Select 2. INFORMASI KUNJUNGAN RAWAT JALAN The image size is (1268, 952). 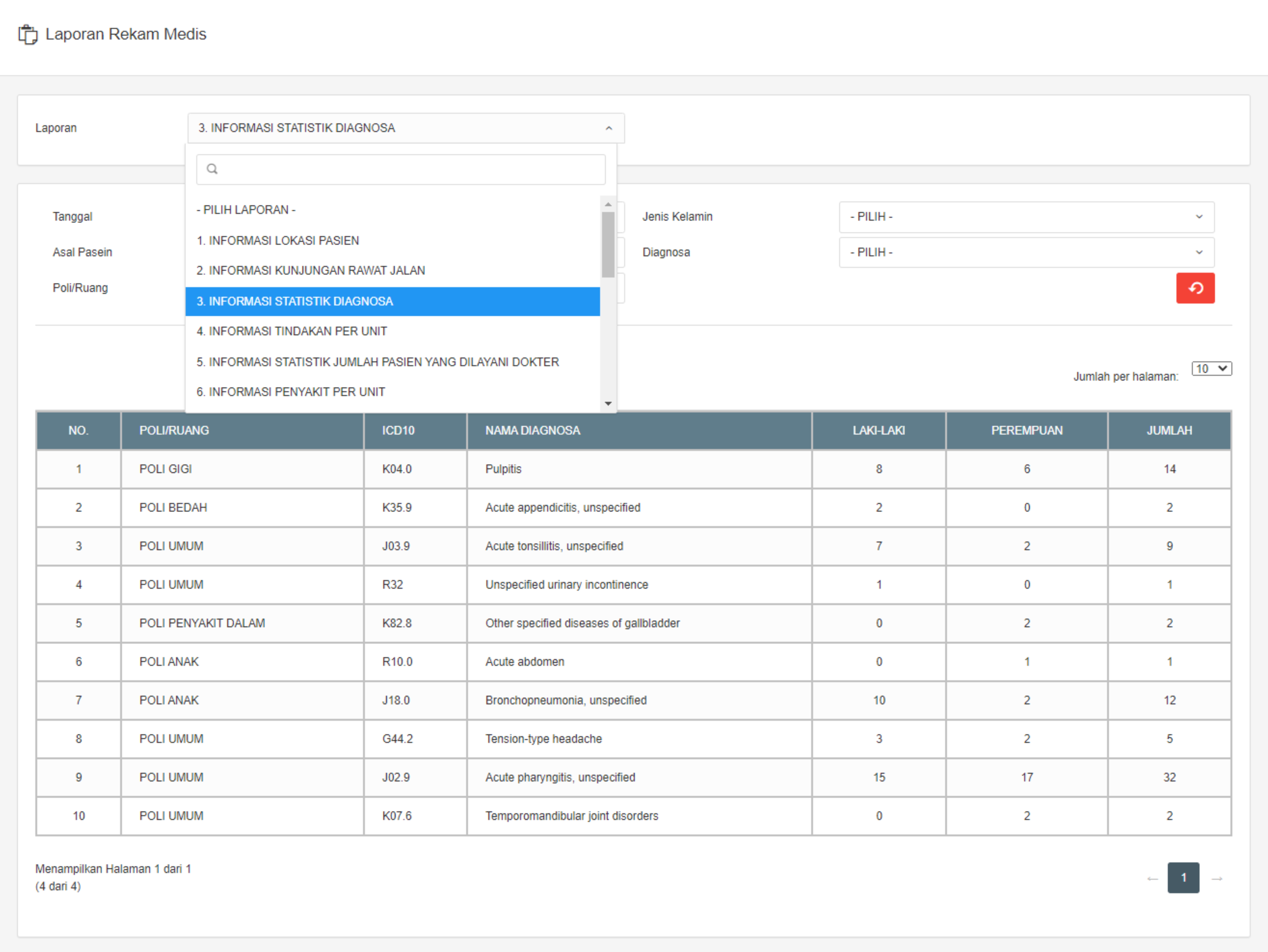click(311, 271)
